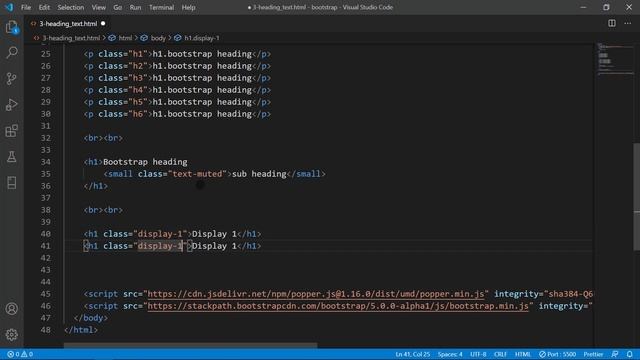Click Ln 41, Col 25 cursor position
This screenshot has width=640, height=360.
click(x=412, y=354)
